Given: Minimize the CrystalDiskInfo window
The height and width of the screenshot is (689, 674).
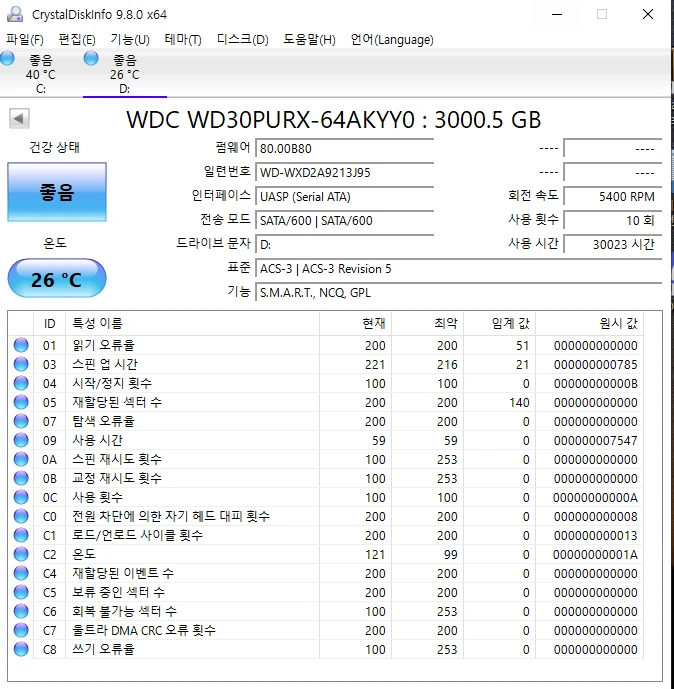Looking at the screenshot, I should tap(557, 14).
